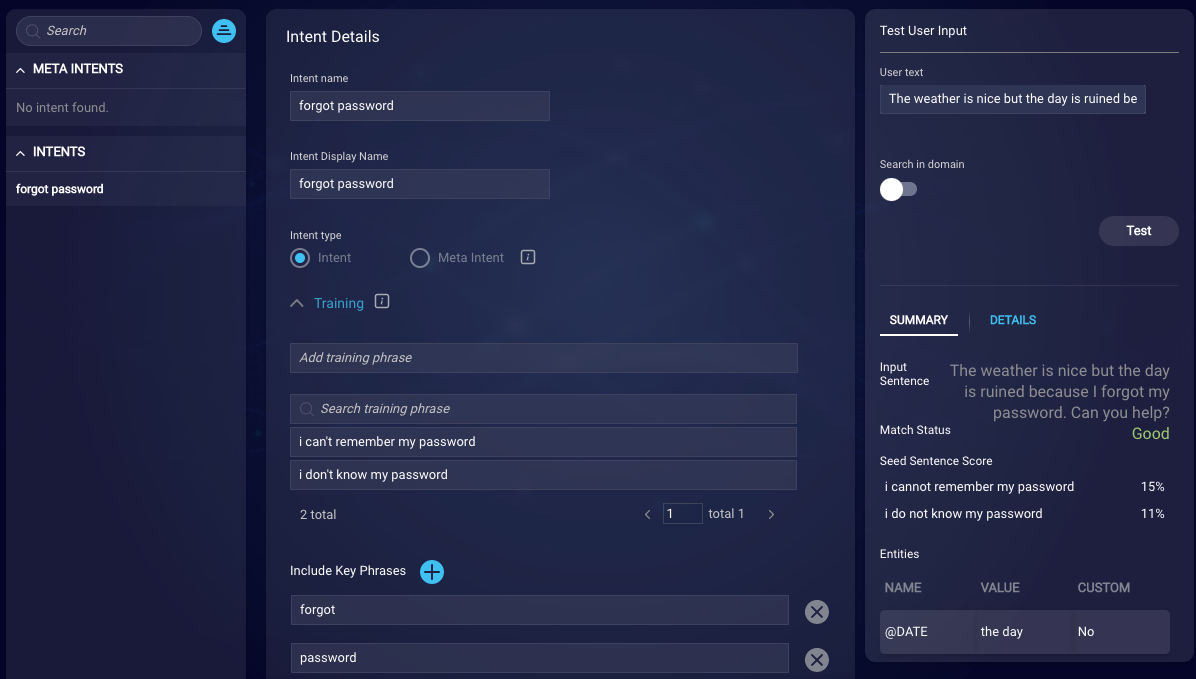The image size is (1196, 679).
Task: Collapse the INTENTS section
Action: (21, 153)
